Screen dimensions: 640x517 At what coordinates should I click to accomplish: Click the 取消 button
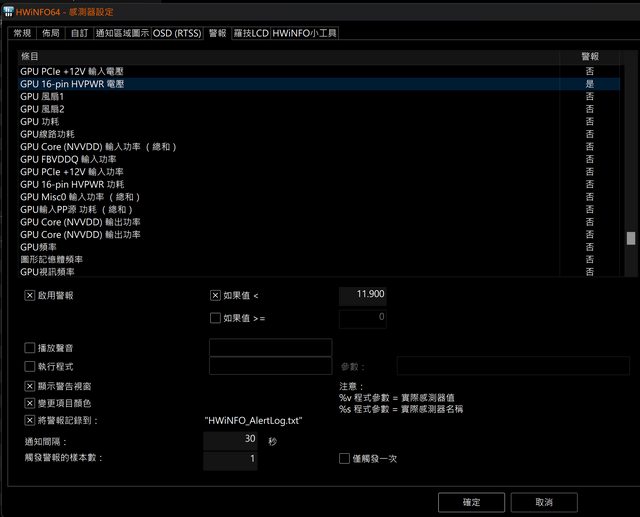[x=543, y=501]
